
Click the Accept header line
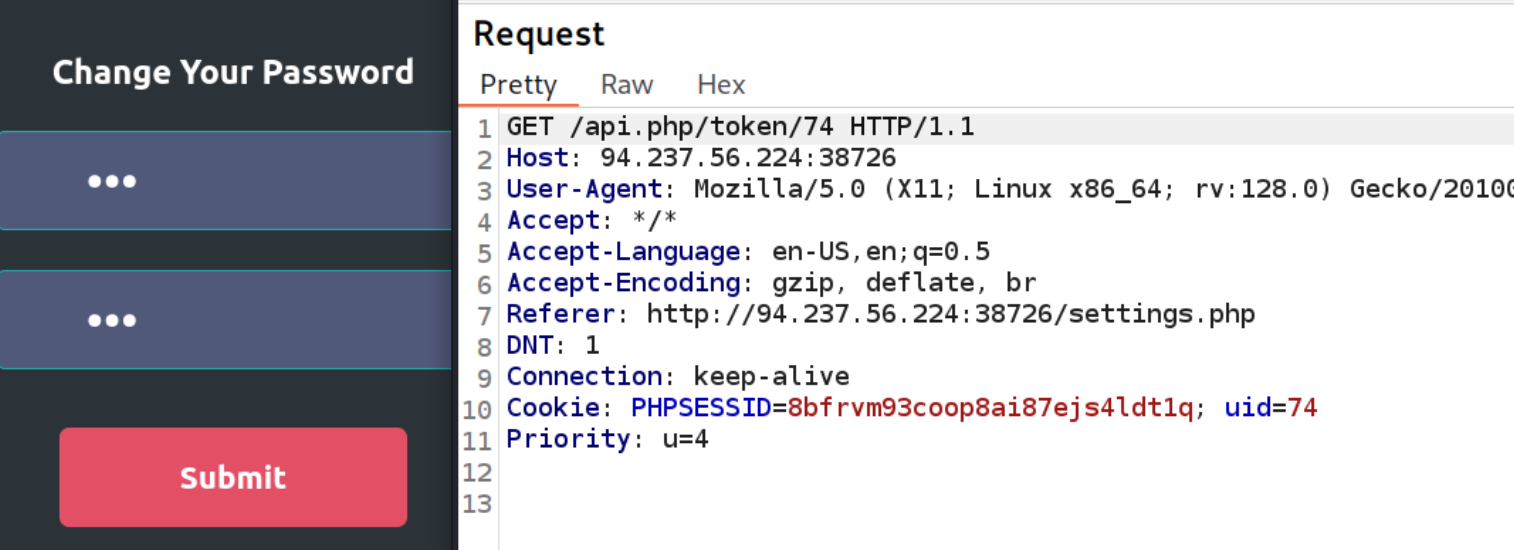(592, 220)
